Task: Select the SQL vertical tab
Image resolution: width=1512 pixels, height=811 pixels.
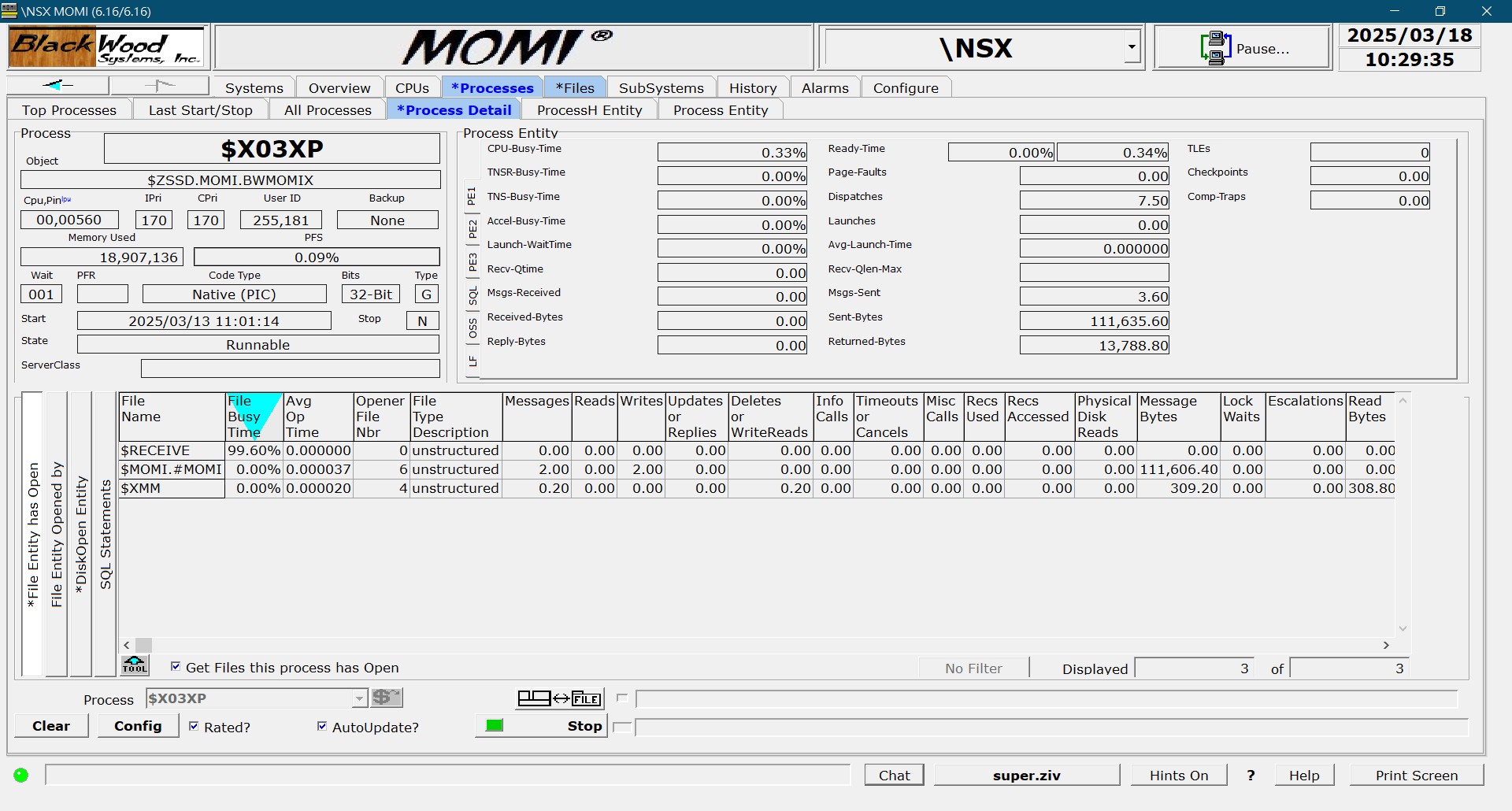Action: point(472,295)
